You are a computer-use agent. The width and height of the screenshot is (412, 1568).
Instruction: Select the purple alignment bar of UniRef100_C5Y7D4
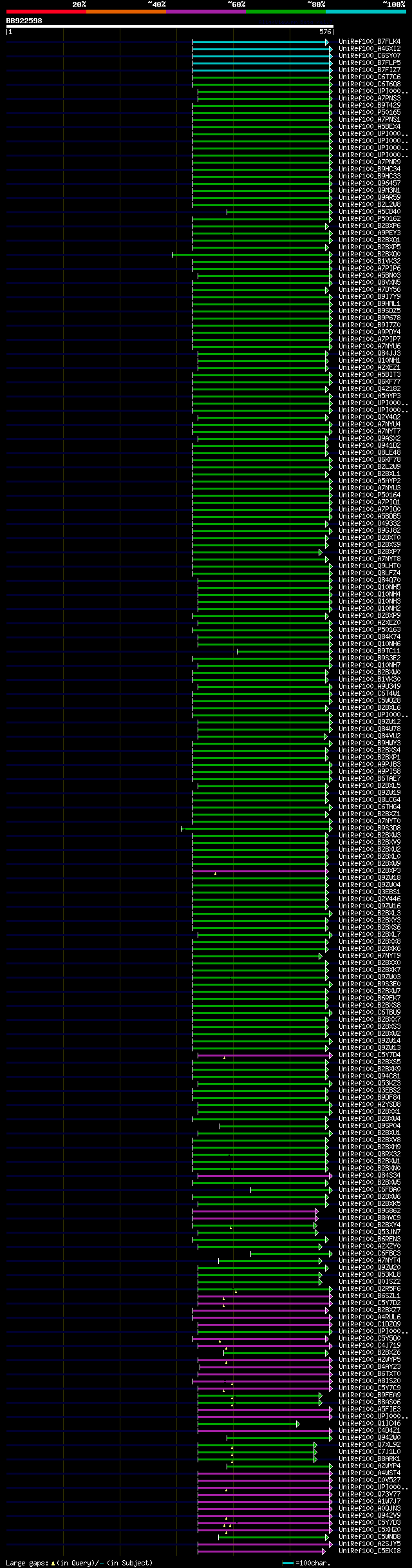click(265, 1055)
